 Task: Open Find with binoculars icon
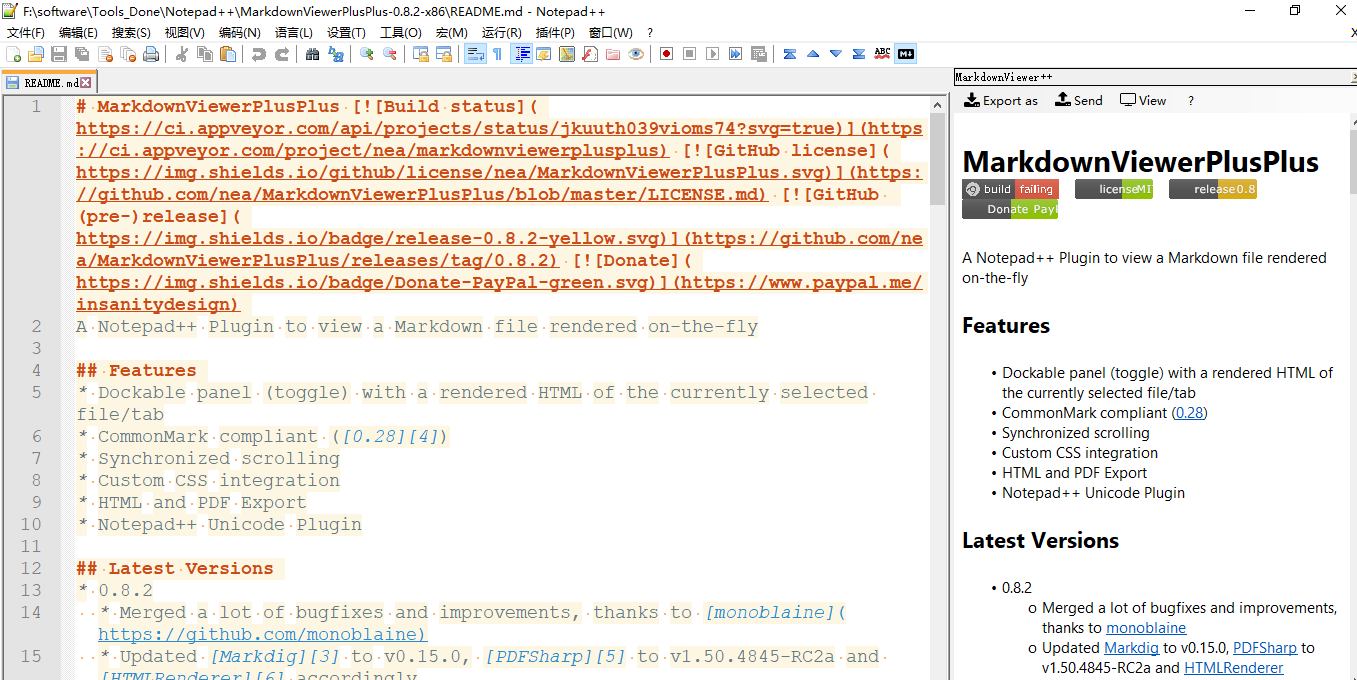pyautogui.click(x=312, y=54)
